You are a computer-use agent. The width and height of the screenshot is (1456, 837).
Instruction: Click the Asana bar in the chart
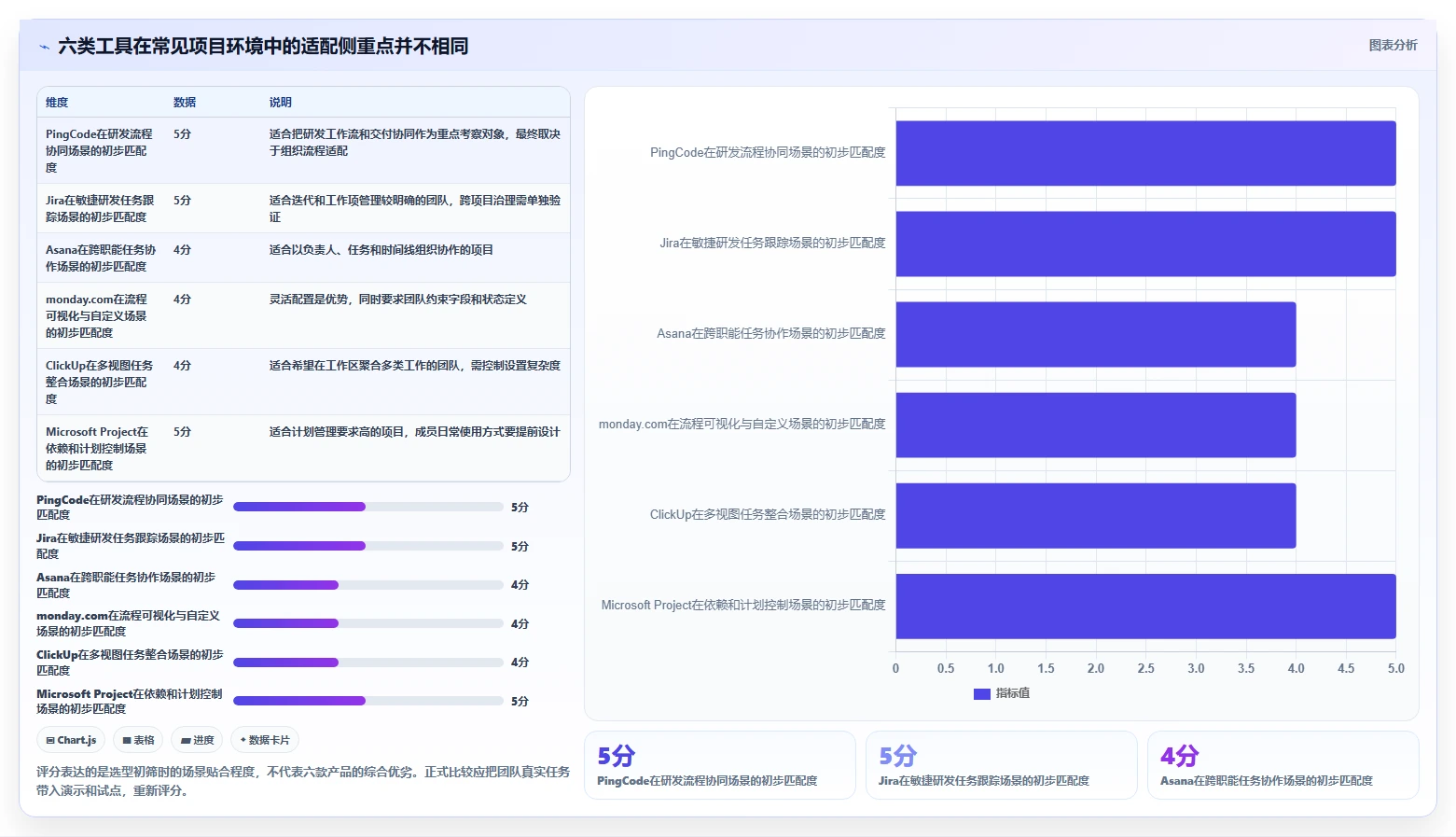tap(1096, 334)
